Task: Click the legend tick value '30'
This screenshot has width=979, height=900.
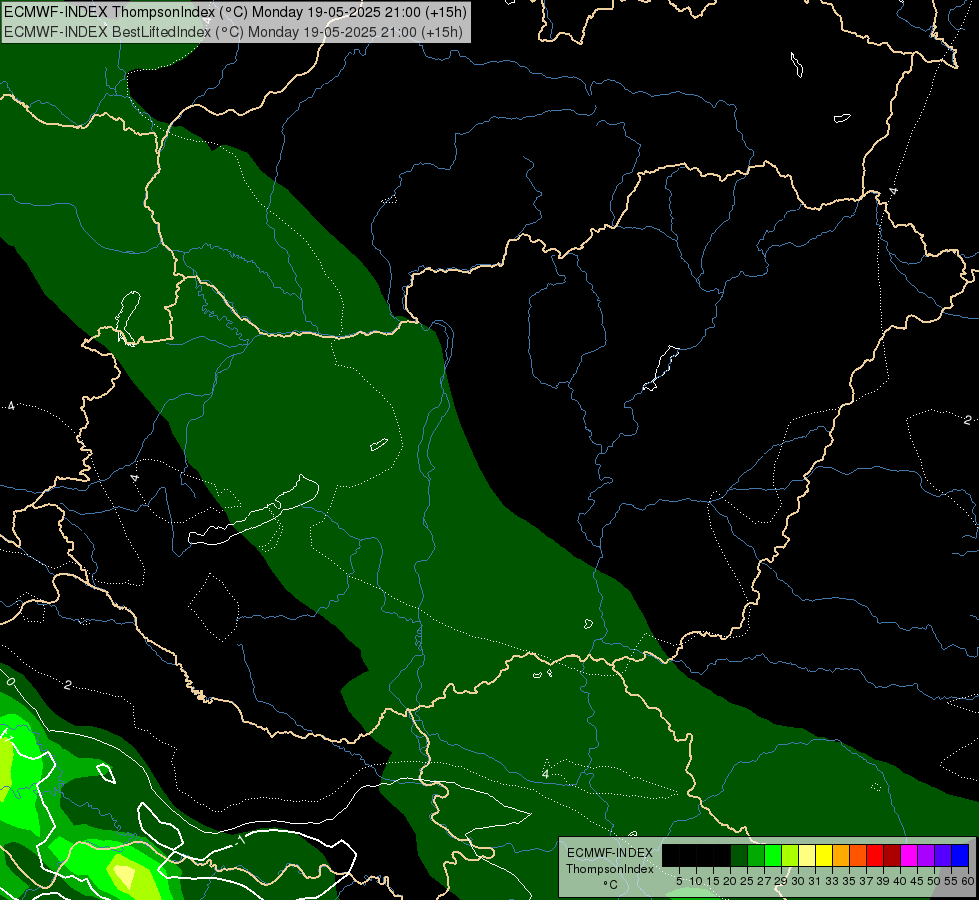Action: [798, 881]
